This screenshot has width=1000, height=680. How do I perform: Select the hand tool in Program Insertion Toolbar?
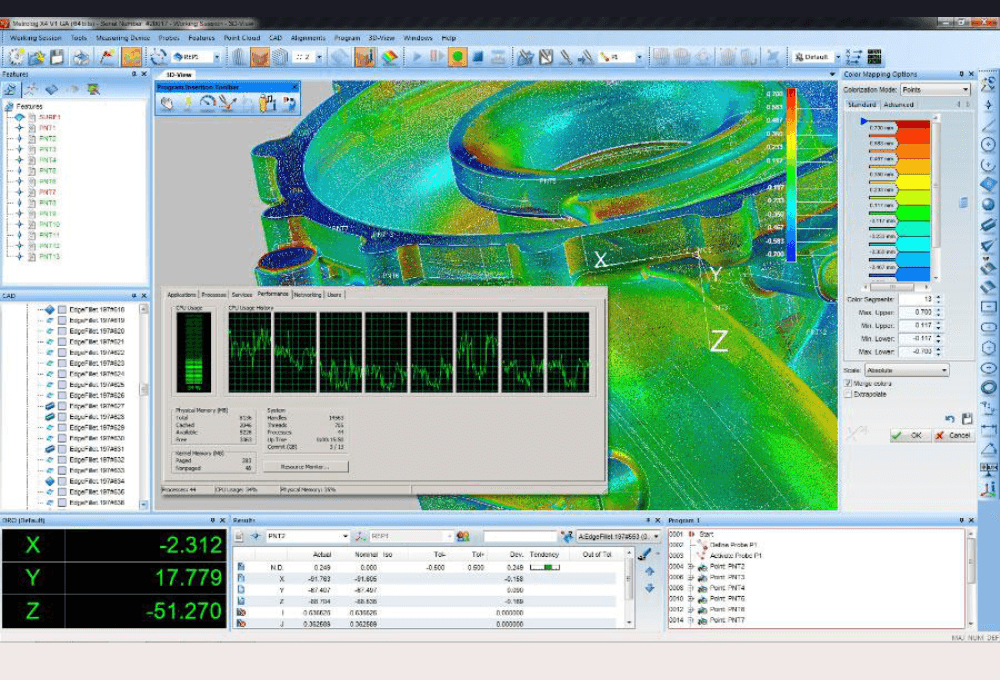pyautogui.click(x=167, y=103)
